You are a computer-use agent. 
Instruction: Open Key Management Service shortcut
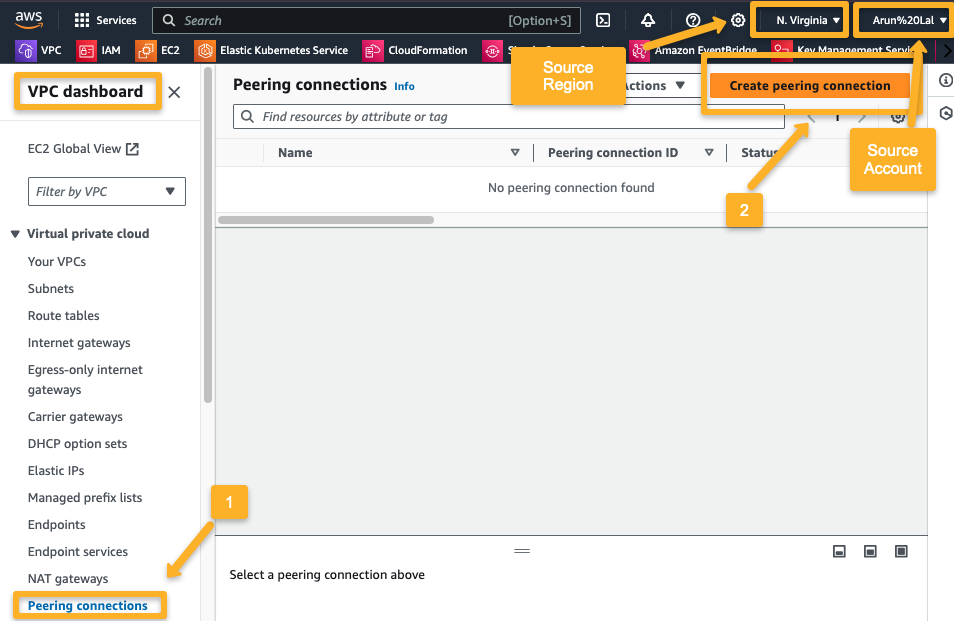pyautogui.click(x=843, y=50)
